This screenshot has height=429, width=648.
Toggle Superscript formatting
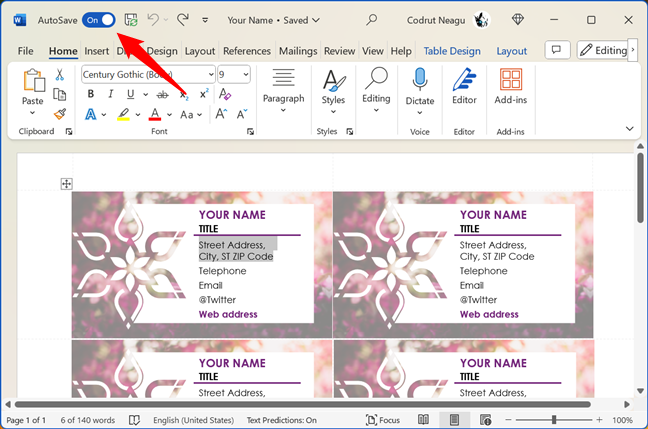(204, 94)
